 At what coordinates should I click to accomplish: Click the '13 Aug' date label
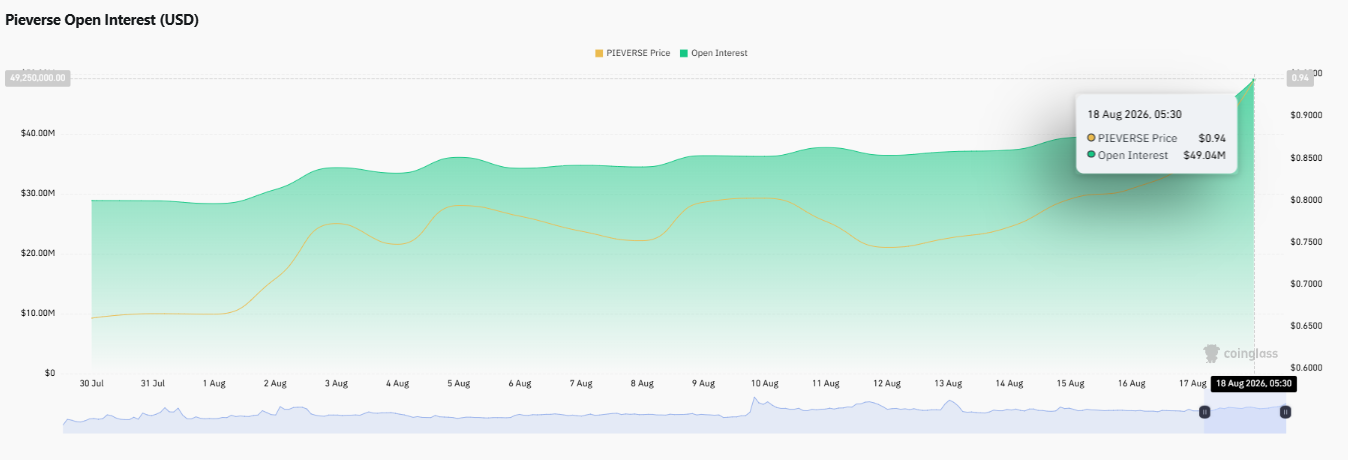point(947,383)
